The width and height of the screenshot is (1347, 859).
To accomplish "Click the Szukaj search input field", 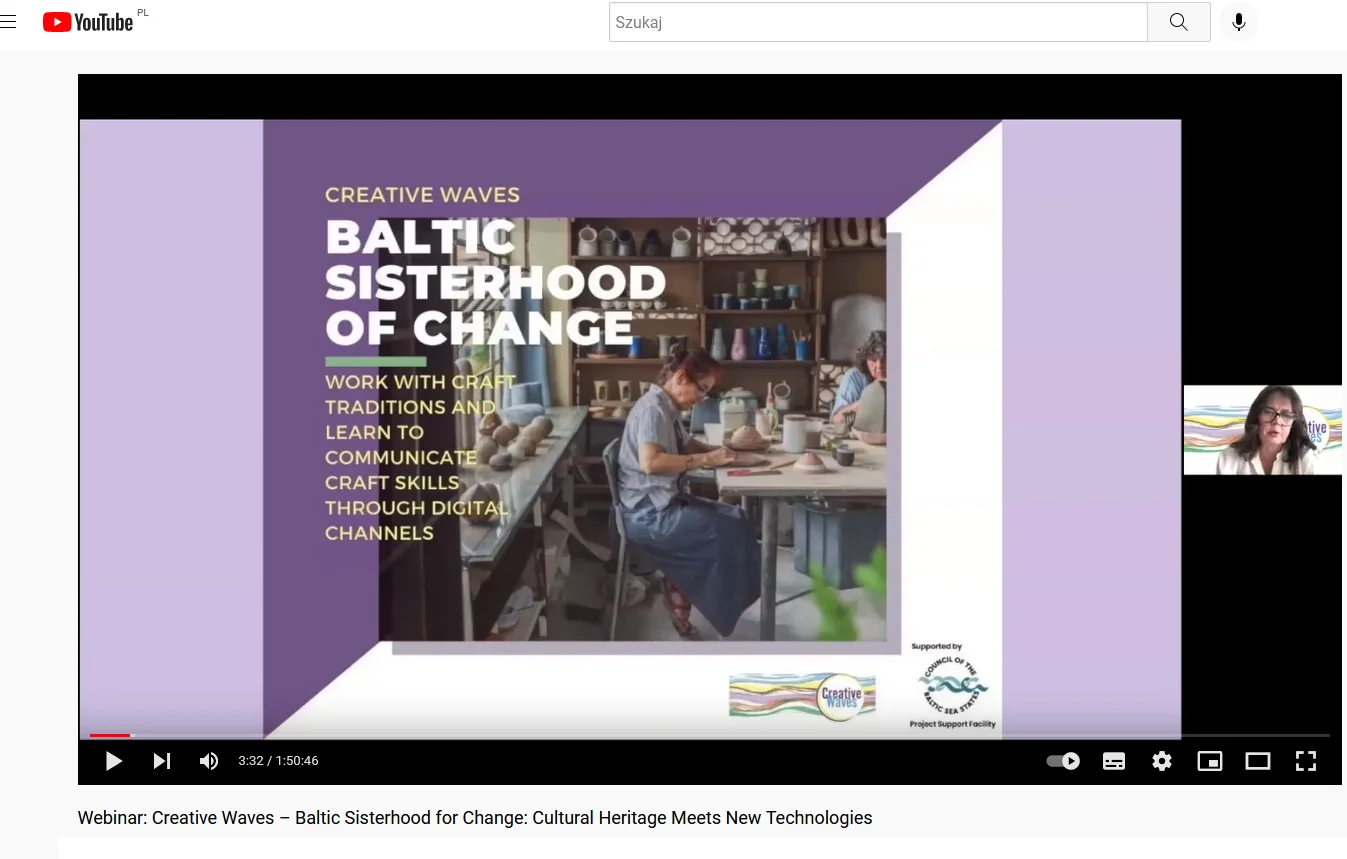I will [878, 22].
